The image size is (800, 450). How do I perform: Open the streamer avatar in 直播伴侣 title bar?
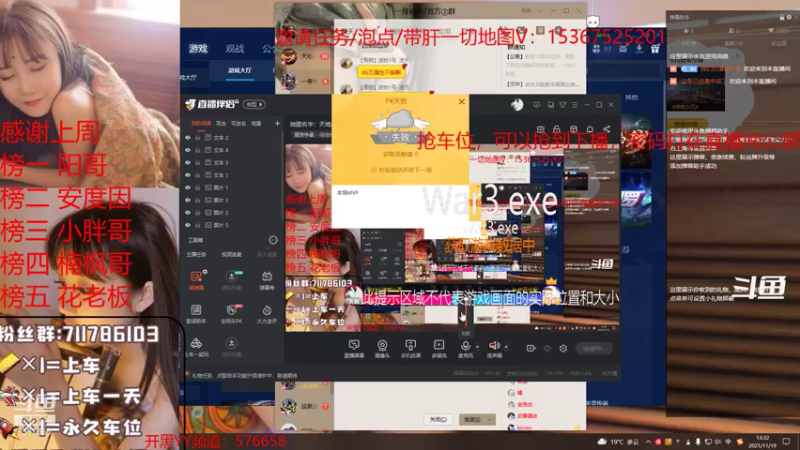517,104
